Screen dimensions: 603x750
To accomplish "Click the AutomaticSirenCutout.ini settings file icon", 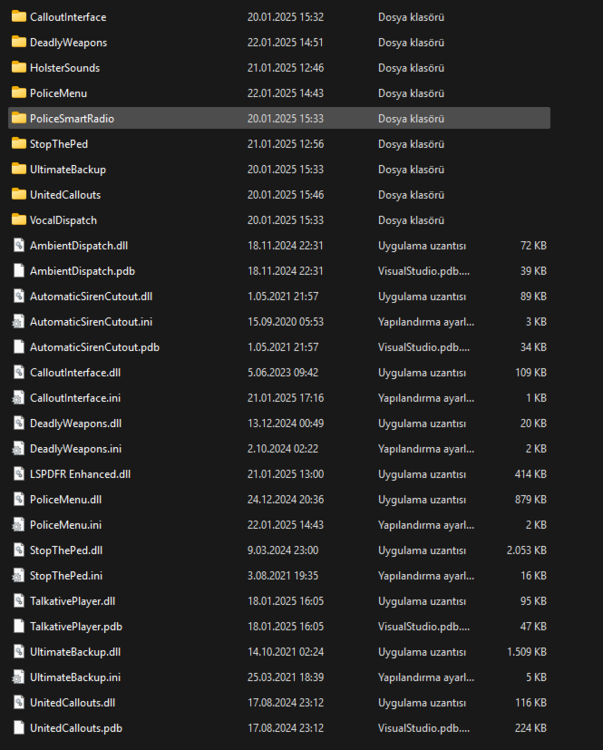I will (x=19, y=321).
